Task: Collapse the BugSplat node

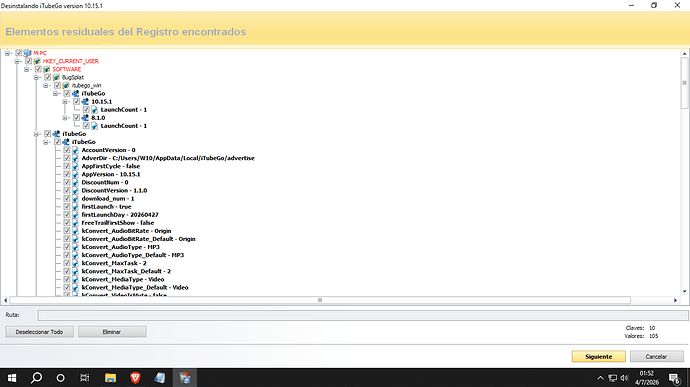Action: tap(37, 77)
